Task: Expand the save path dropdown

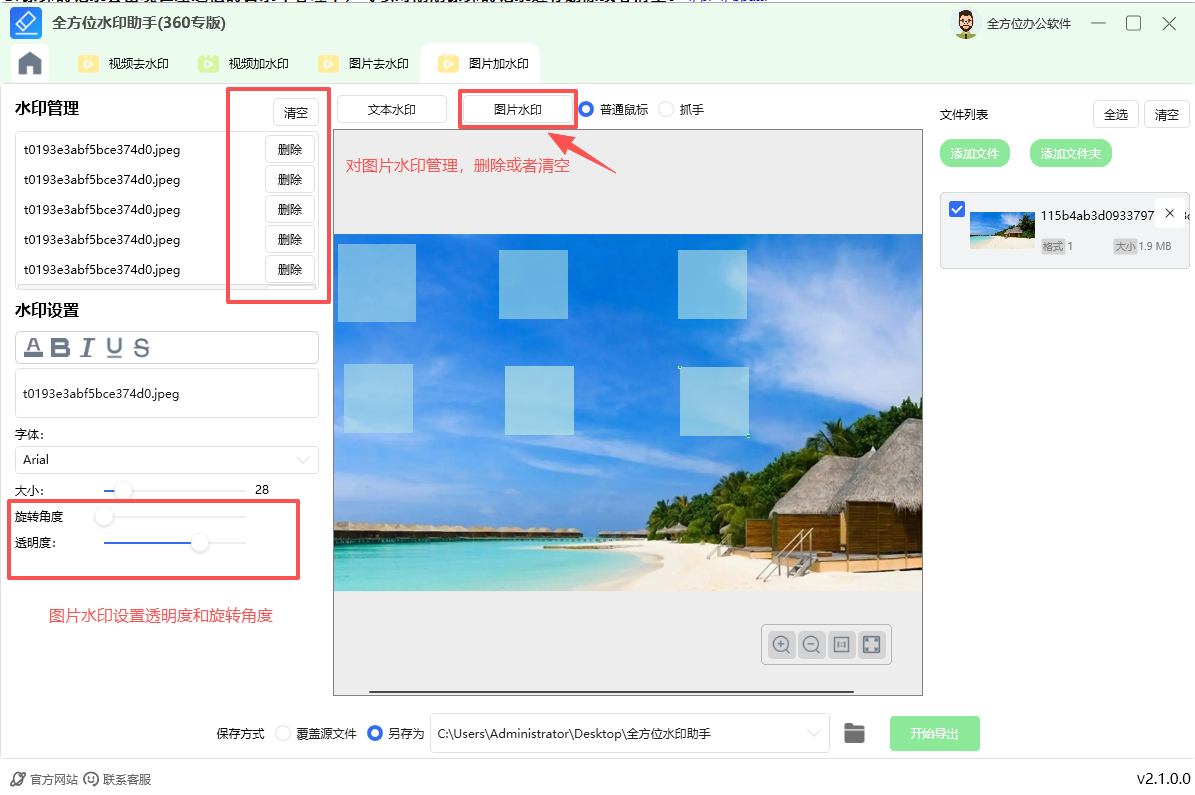Action: click(812, 733)
